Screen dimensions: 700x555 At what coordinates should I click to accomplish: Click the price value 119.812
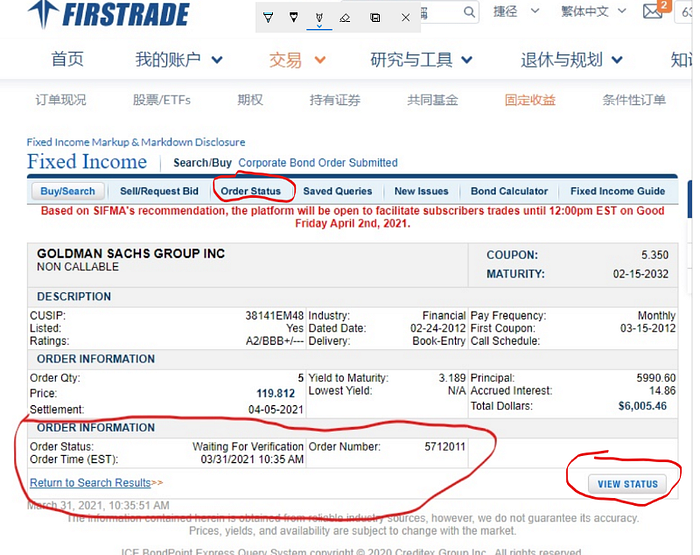click(275, 393)
